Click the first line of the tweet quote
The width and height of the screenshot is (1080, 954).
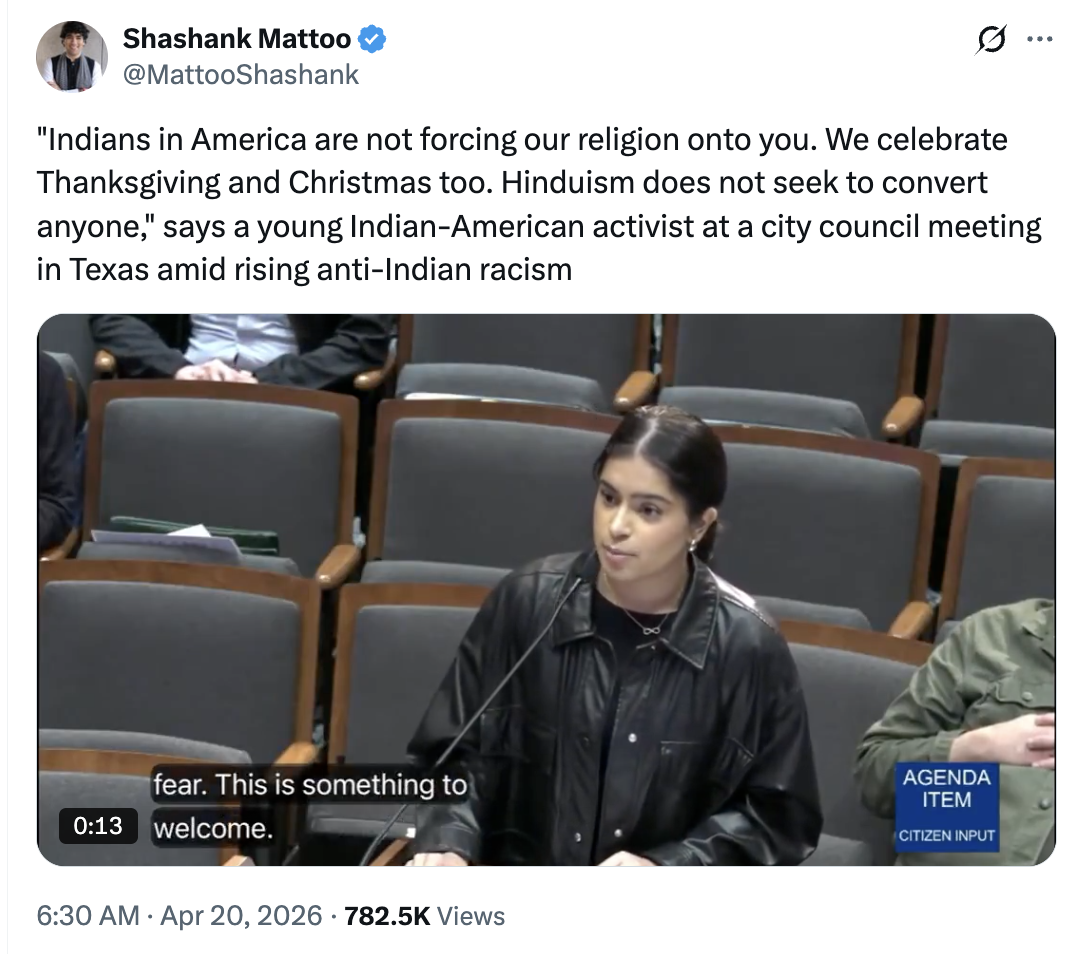pyautogui.click(x=522, y=140)
